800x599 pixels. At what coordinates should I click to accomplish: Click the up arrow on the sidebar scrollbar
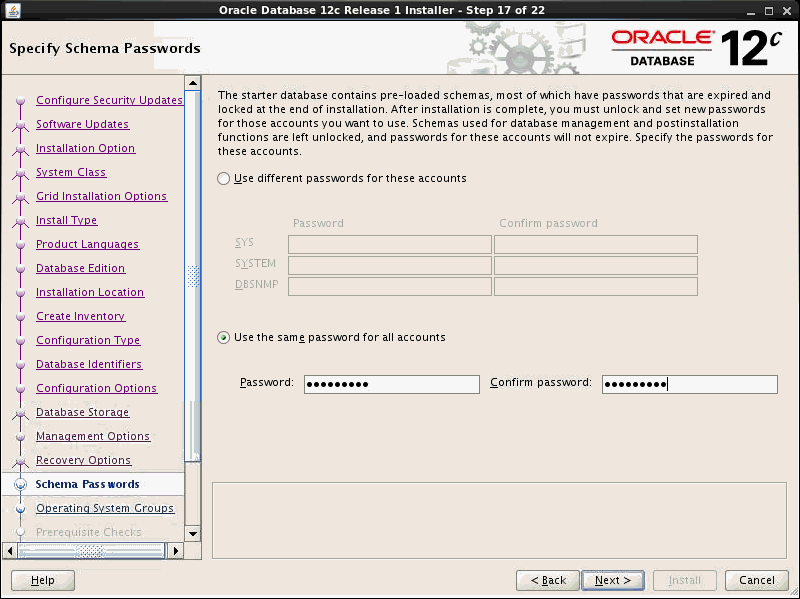coord(192,81)
